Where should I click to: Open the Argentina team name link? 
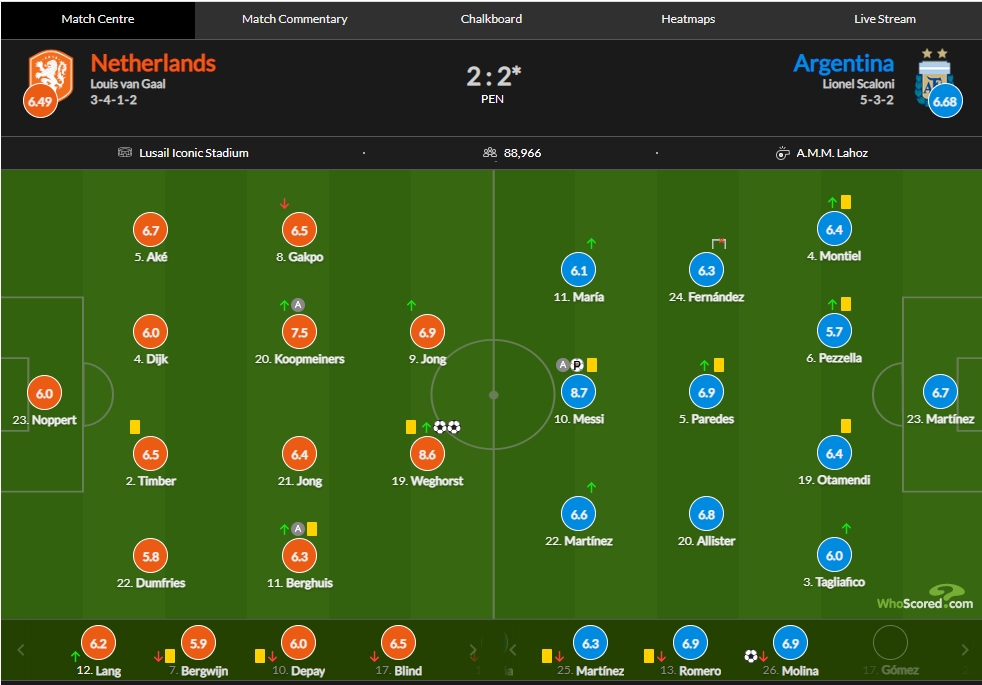coord(844,63)
